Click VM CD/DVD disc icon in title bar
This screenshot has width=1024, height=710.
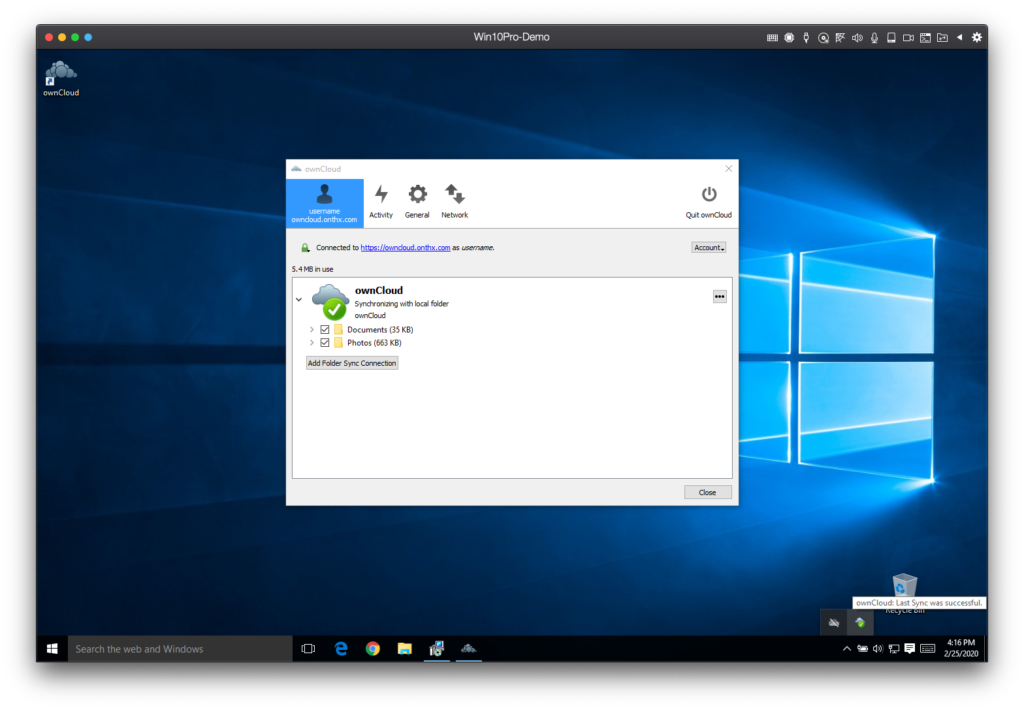[824, 38]
